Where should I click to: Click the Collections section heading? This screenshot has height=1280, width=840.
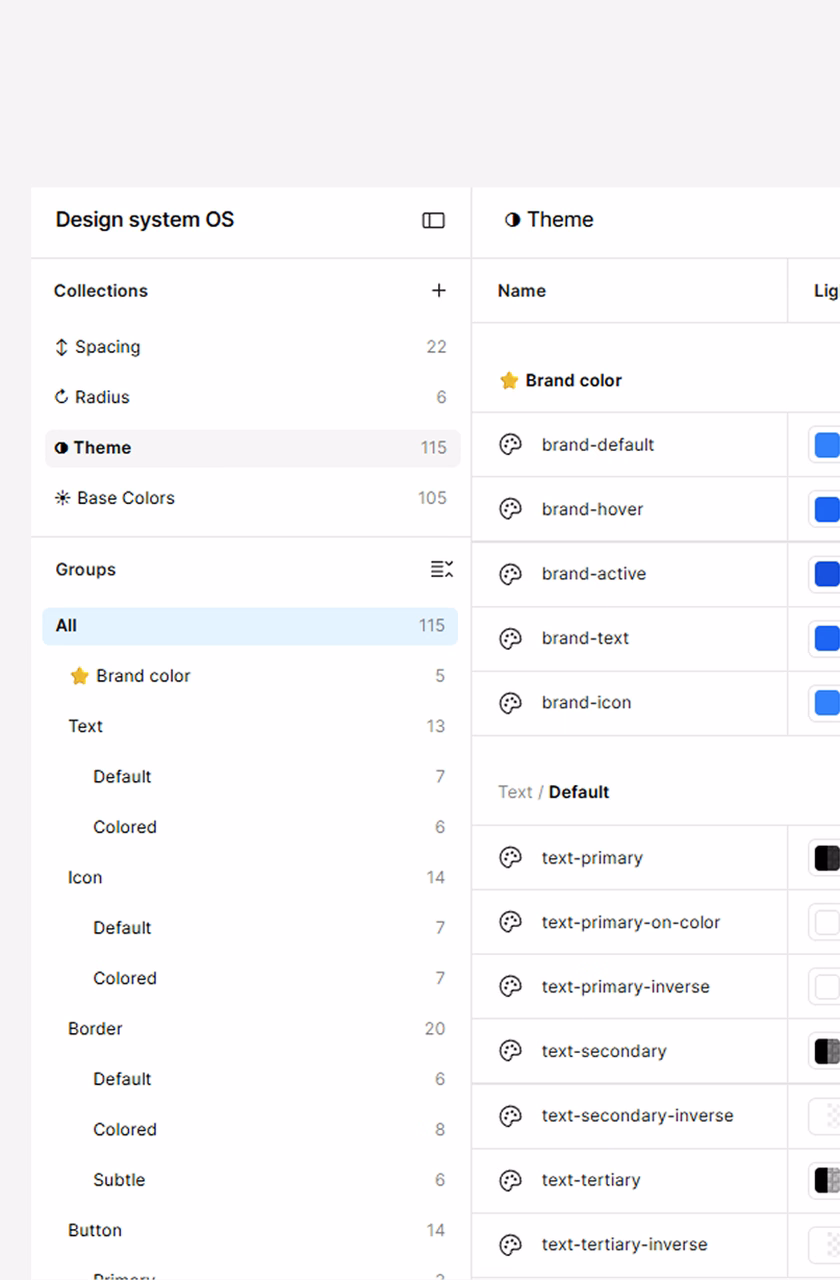pos(101,291)
